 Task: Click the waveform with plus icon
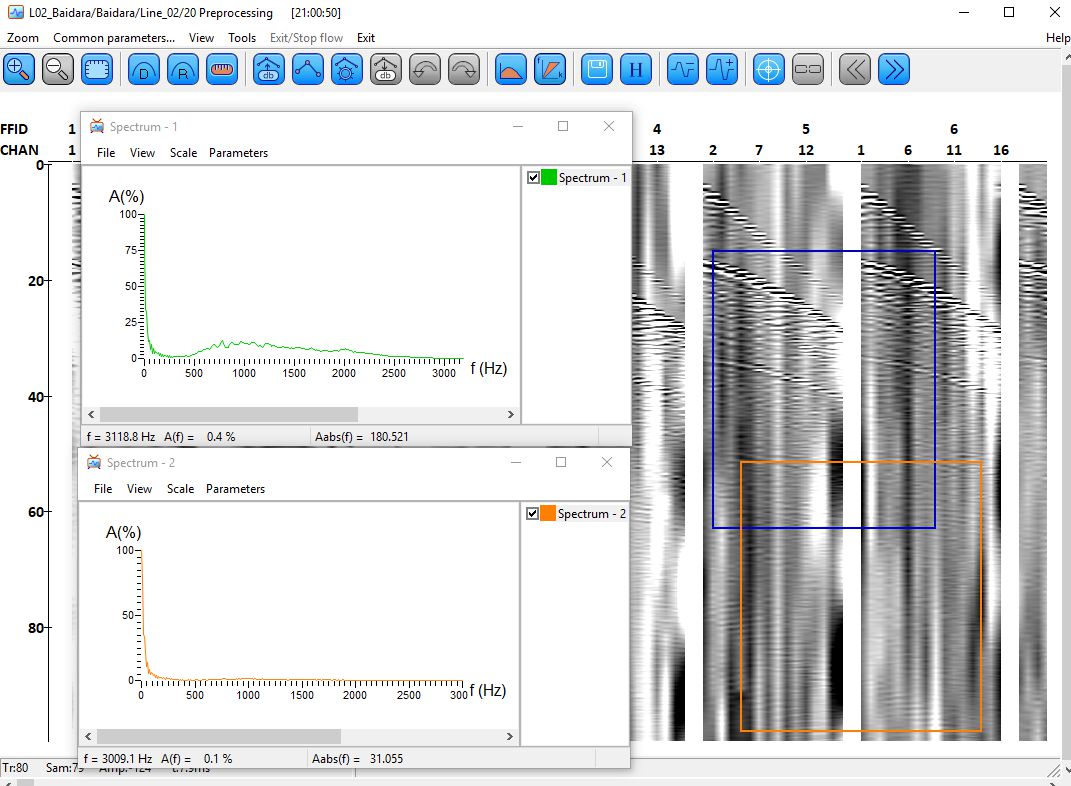[x=722, y=69]
